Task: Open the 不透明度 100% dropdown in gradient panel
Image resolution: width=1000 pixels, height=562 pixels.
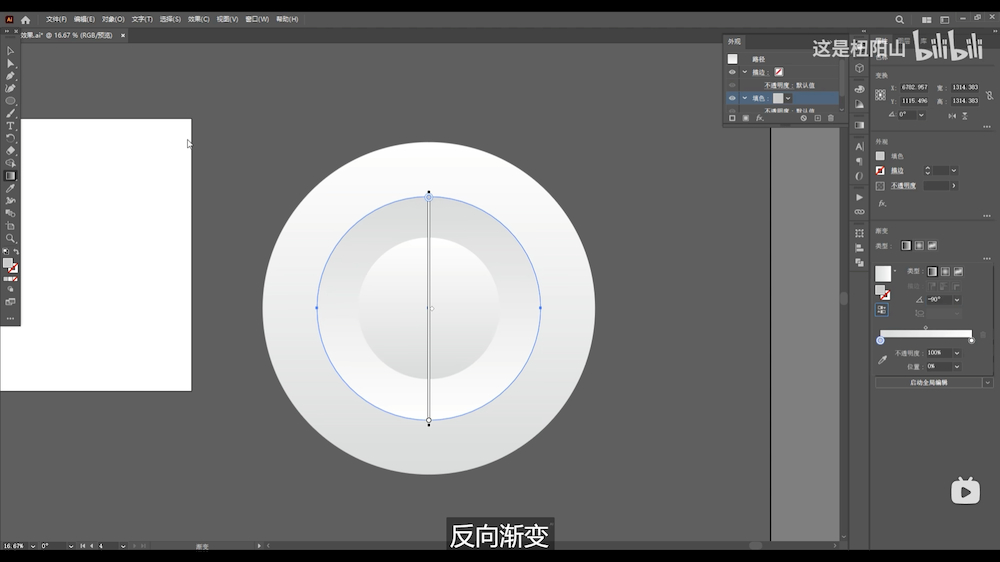Action: (x=957, y=353)
